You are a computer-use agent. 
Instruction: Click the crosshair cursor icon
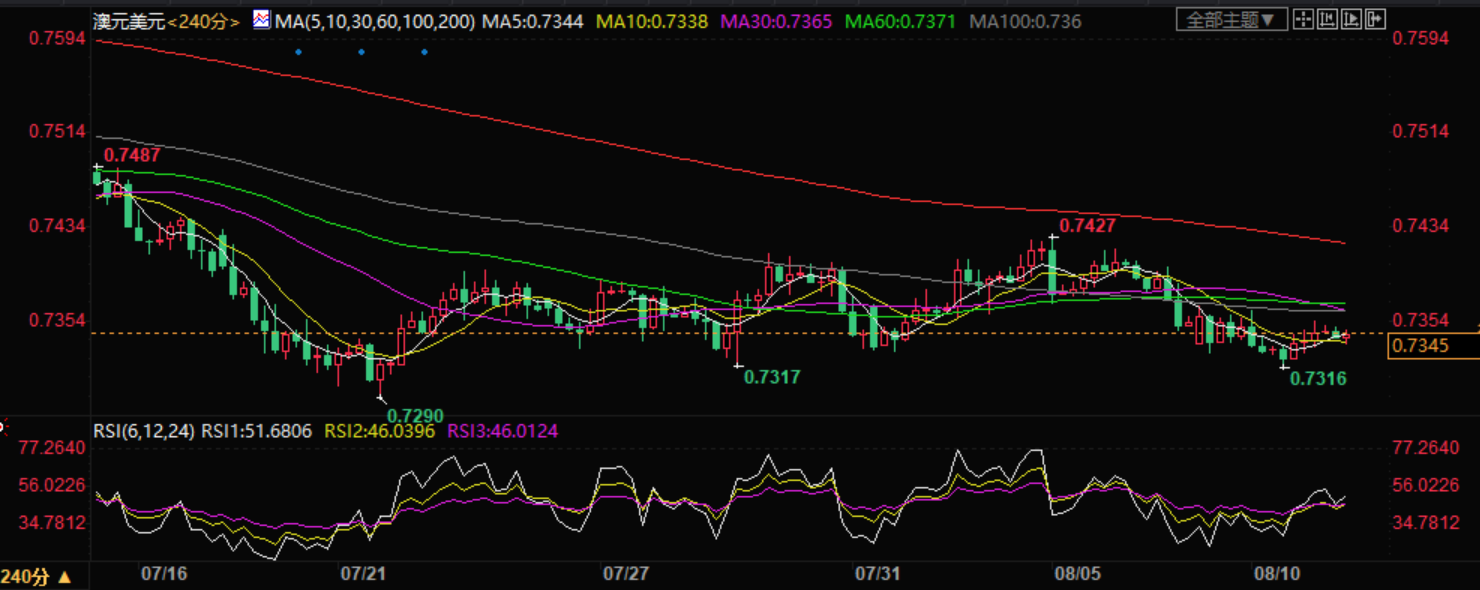[x=1302, y=19]
